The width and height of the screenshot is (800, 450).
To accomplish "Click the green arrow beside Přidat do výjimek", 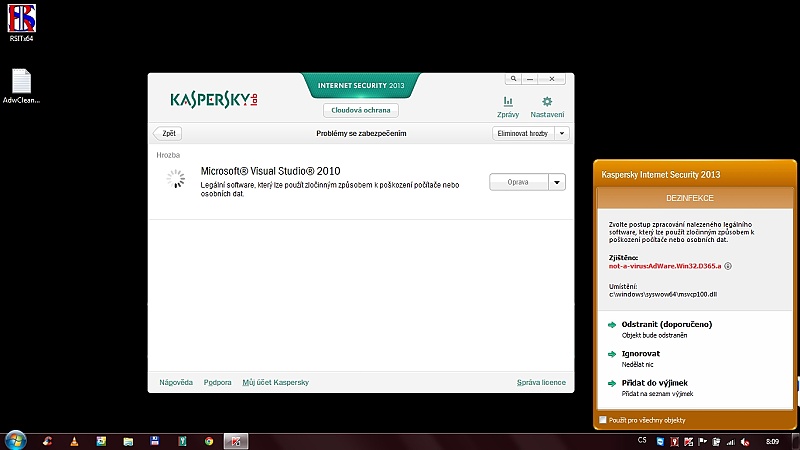I will (x=612, y=383).
